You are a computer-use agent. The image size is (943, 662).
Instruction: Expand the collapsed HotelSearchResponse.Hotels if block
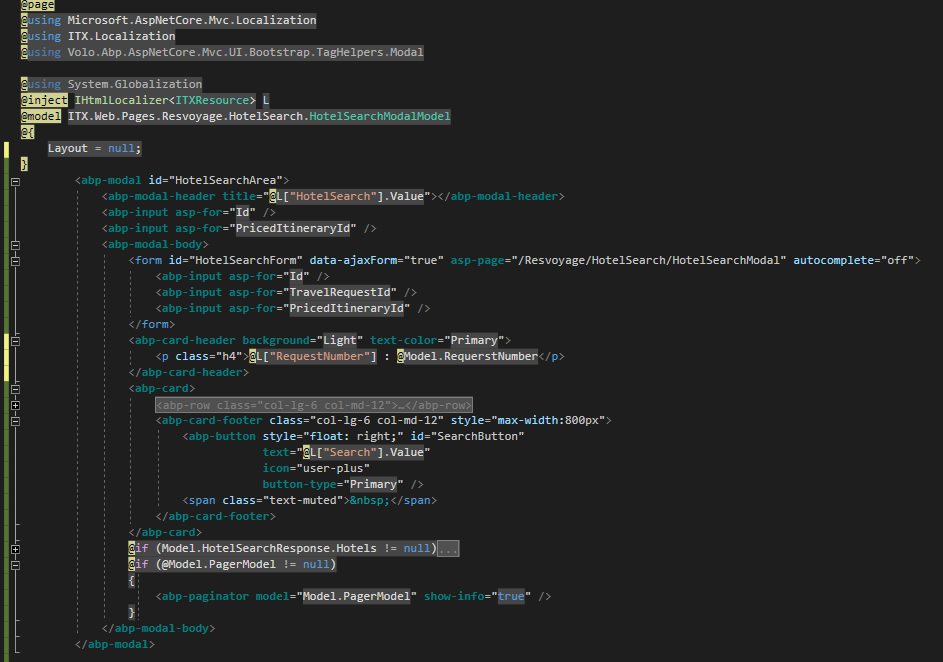tap(15, 549)
